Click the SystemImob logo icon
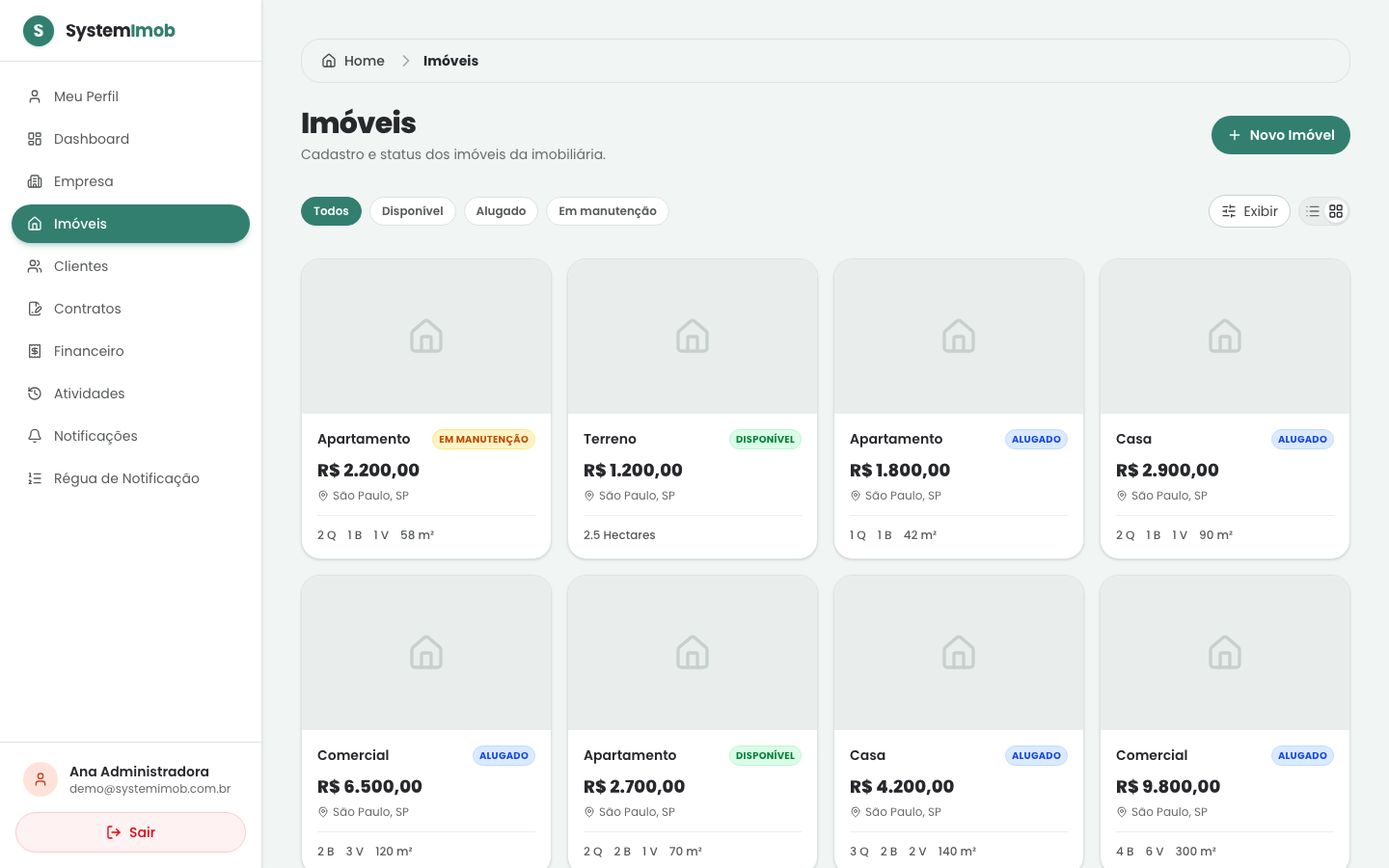The width and height of the screenshot is (1389, 868). coord(39,31)
